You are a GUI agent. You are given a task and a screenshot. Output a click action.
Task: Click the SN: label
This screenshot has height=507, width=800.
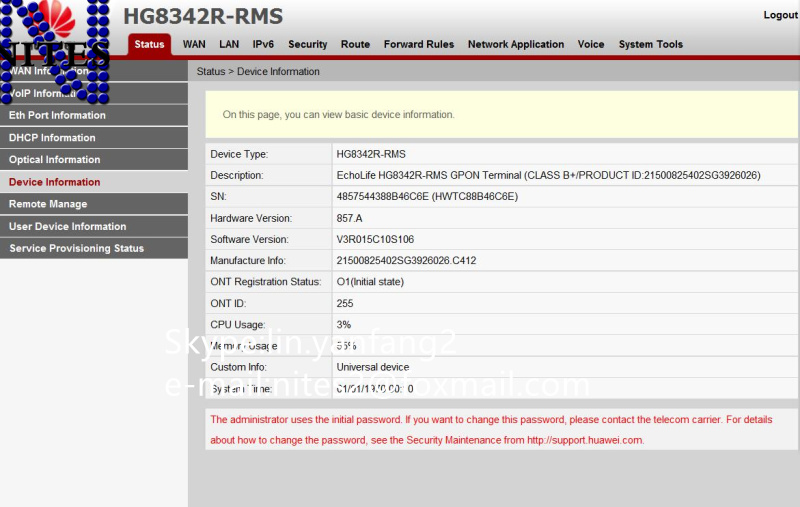218,197
